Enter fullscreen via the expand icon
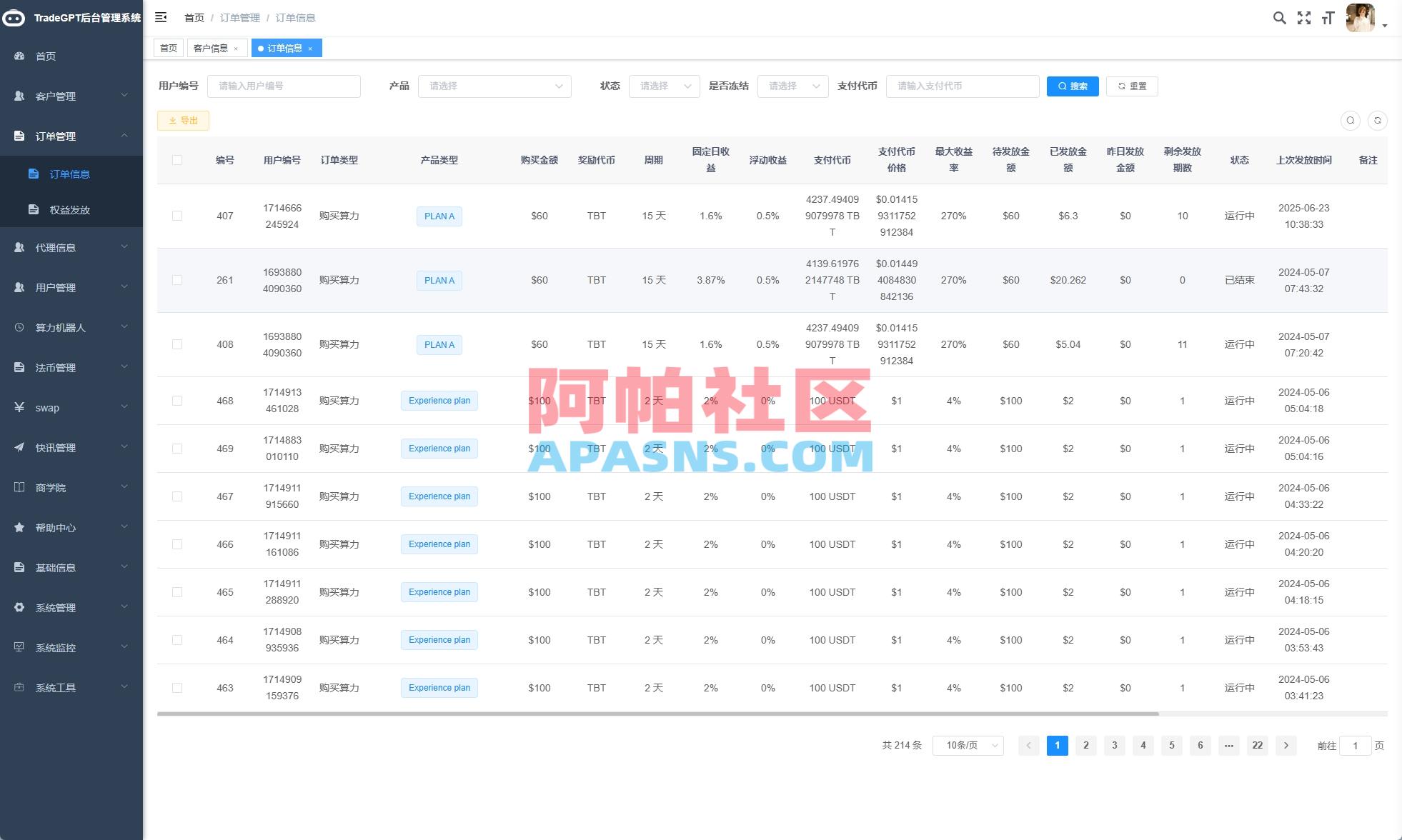The height and width of the screenshot is (840, 1402). (1303, 18)
